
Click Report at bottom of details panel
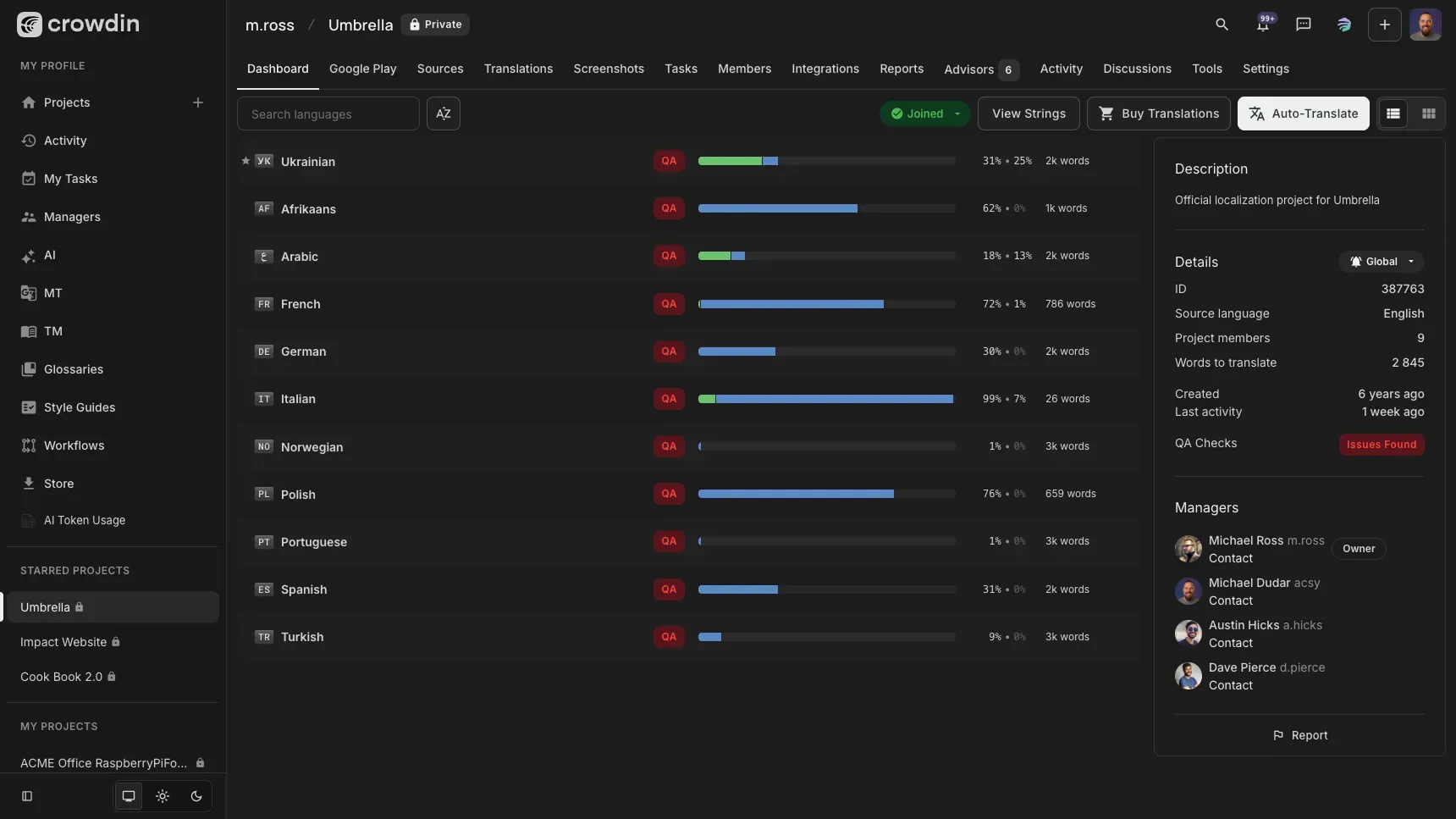(x=1300, y=735)
